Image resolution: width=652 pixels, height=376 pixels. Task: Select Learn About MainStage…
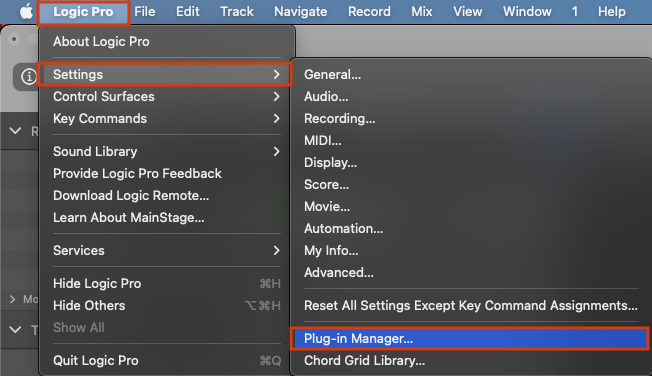click(x=166, y=218)
